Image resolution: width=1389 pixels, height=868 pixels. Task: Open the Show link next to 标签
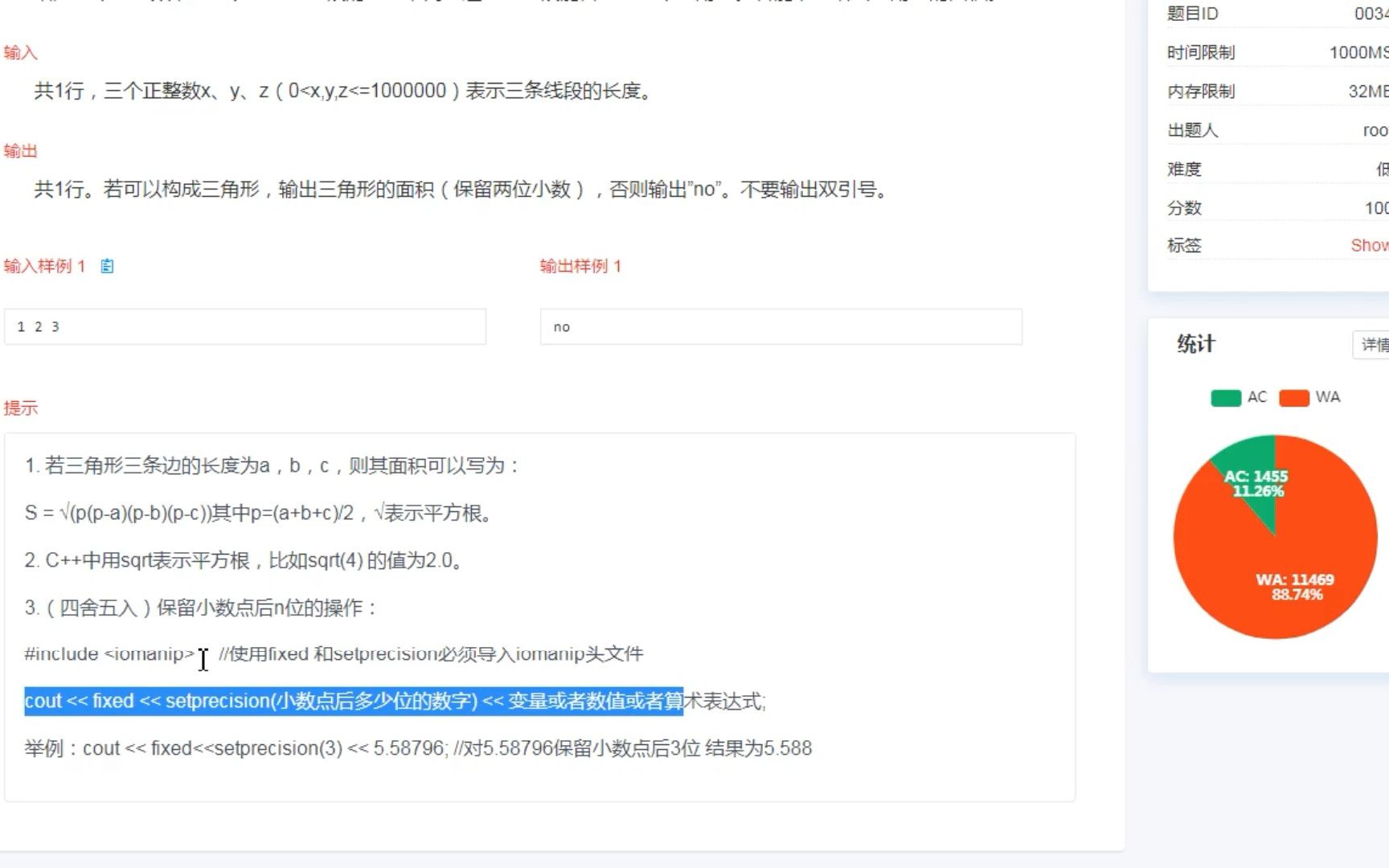tap(1369, 245)
